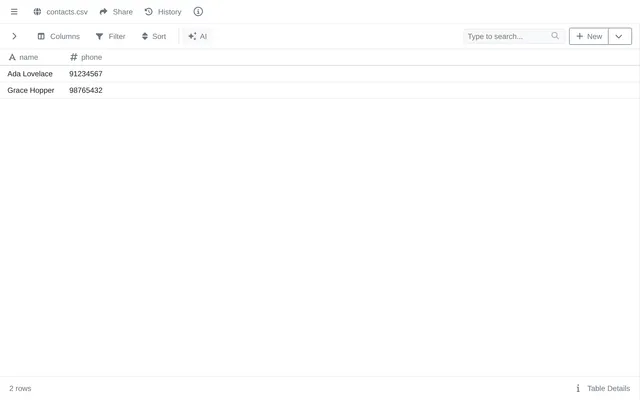Image resolution: width=640 pixels, height=400 pixels.
Task: Open the contacts.csv file title
Action: (x=67, y=12)
